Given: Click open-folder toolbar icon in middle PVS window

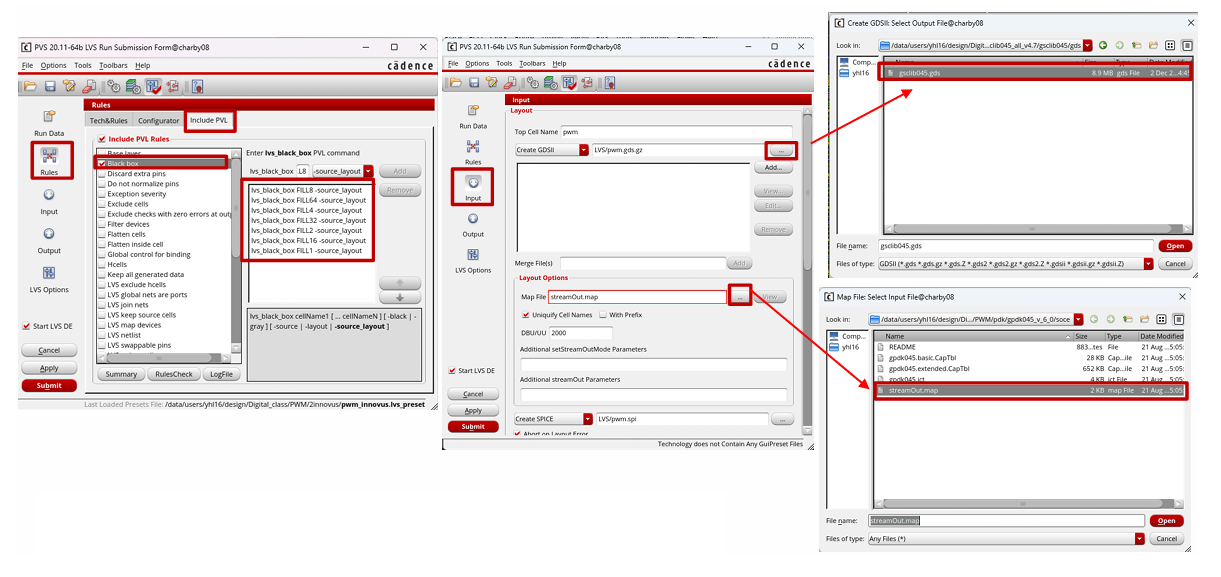Looking at the screenshot, I should [x=455, y=82].
